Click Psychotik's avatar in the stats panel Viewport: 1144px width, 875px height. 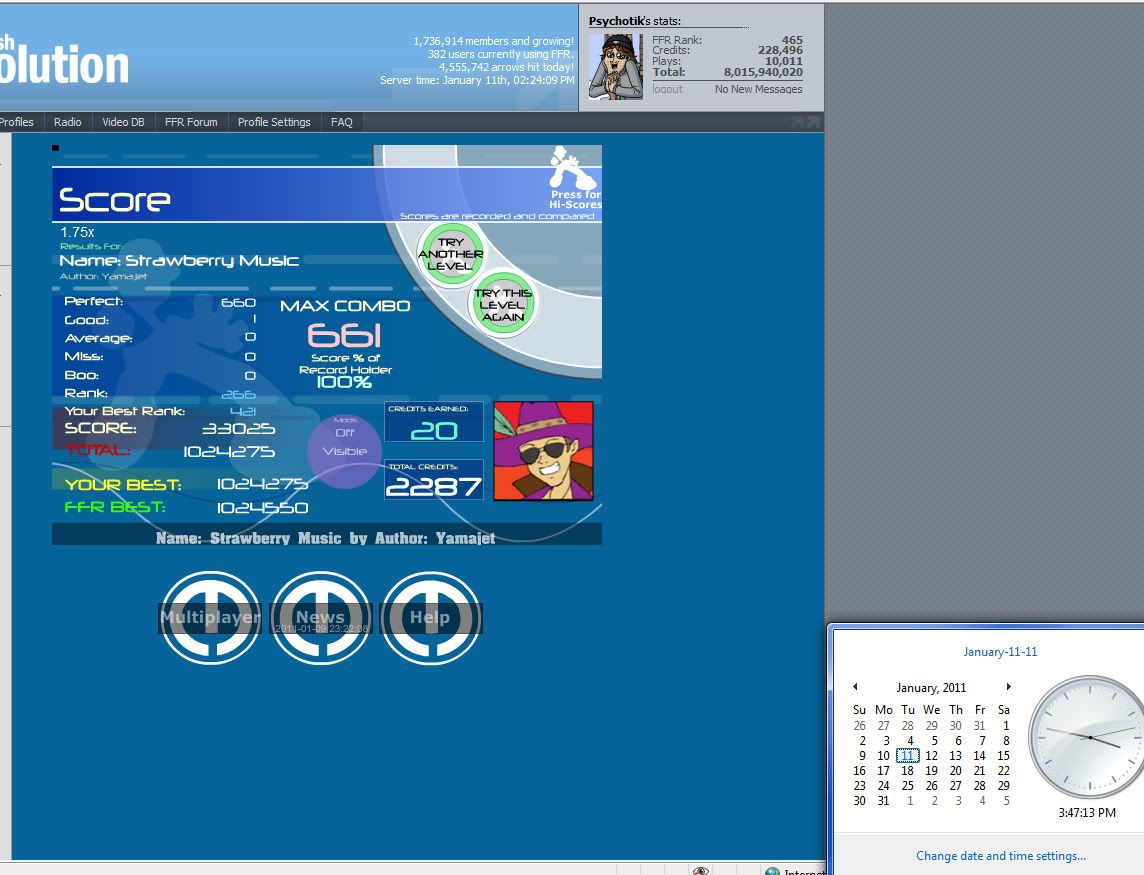[615, 66]
